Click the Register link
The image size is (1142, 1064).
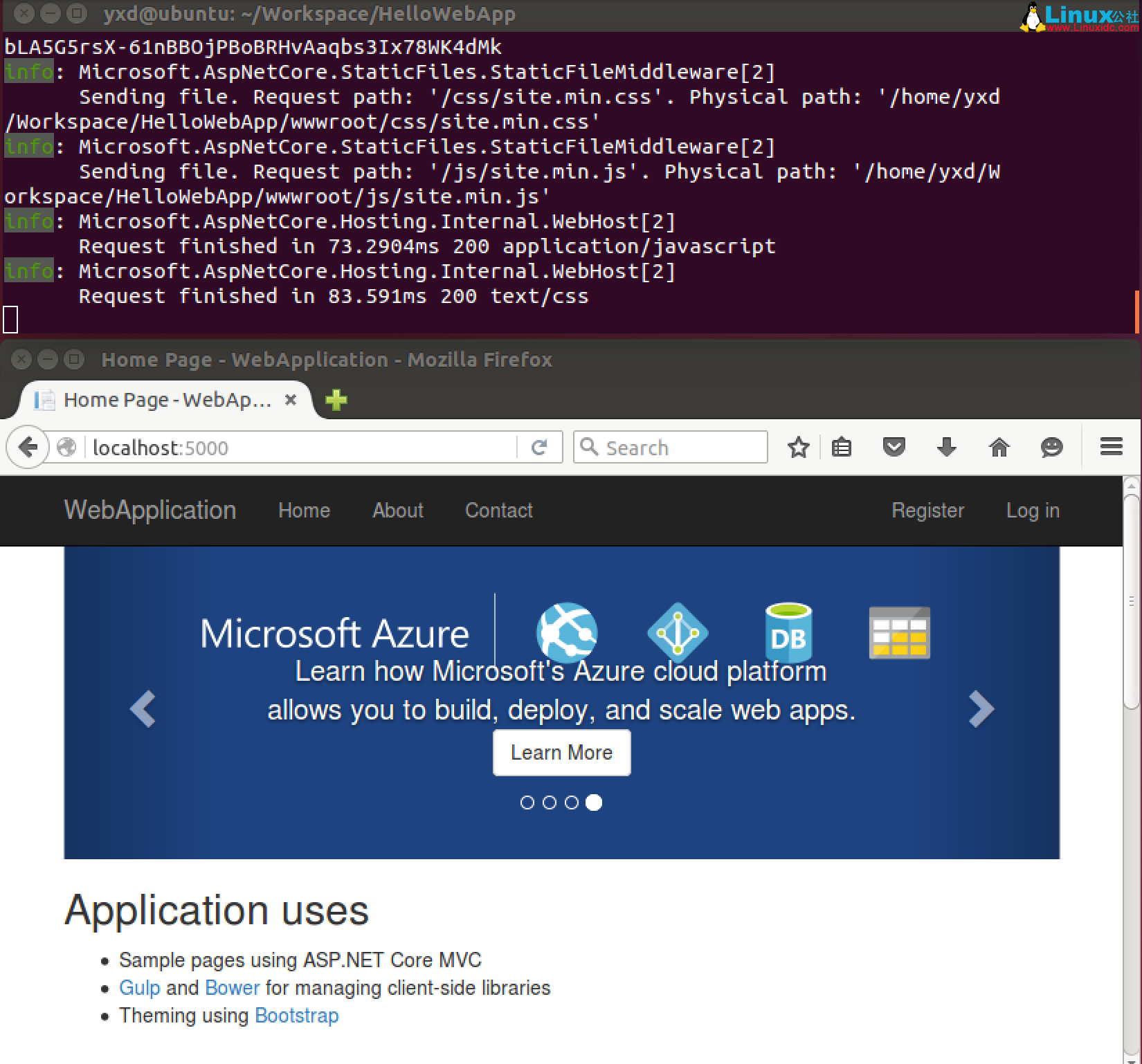[927, 511]
